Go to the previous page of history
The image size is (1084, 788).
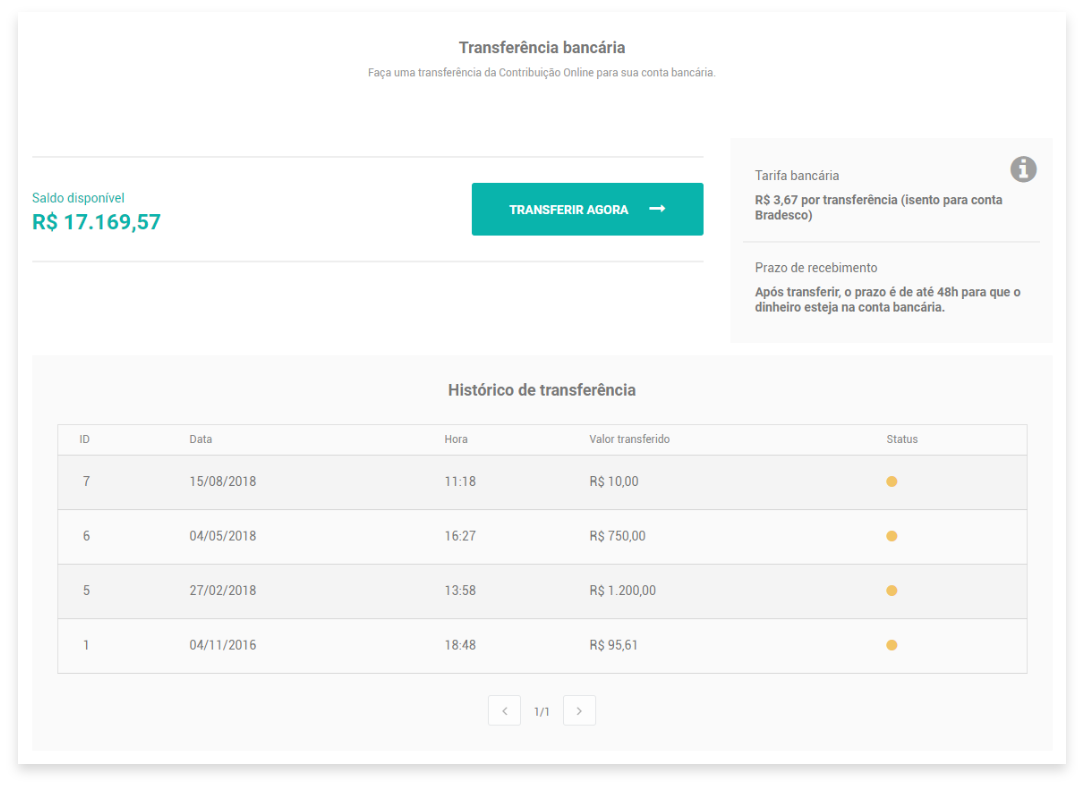505,711
